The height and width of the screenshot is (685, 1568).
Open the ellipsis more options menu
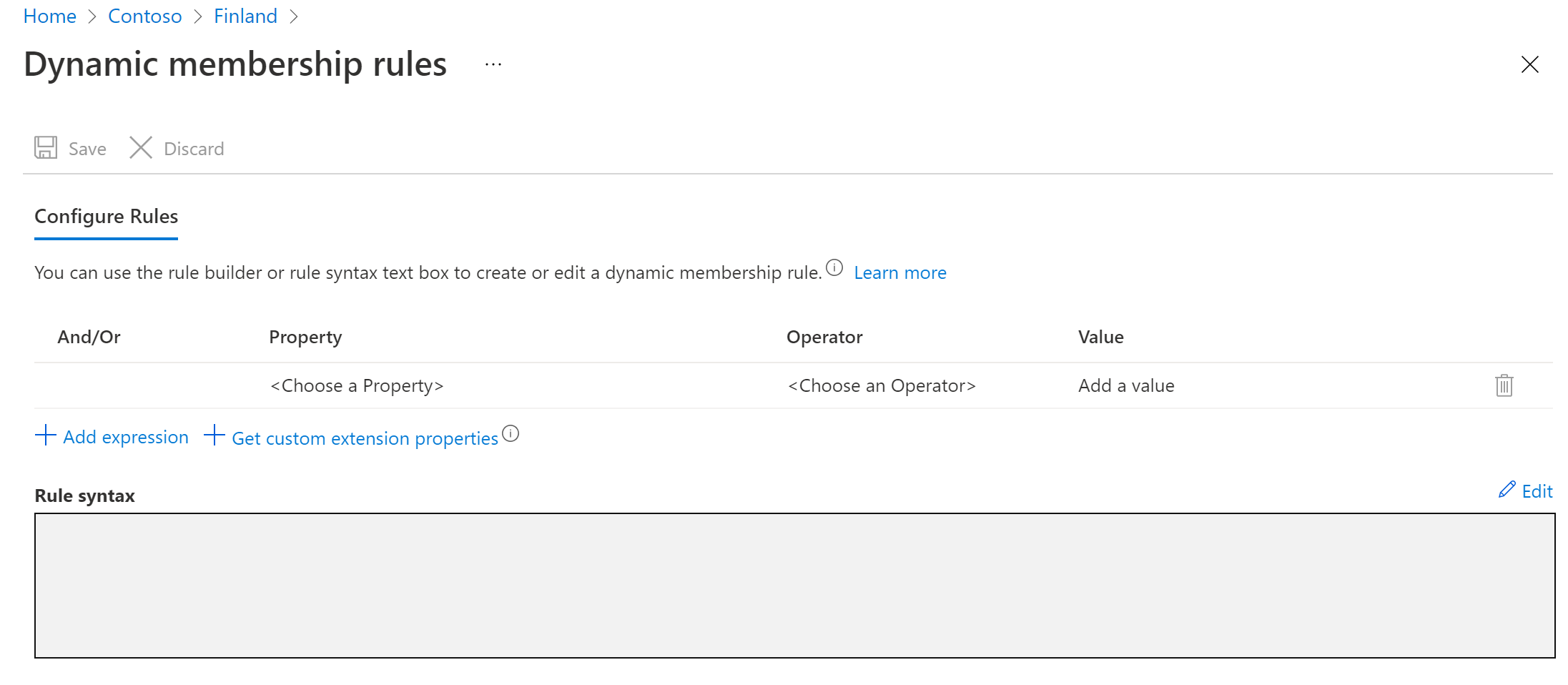(x=493, y=64)
